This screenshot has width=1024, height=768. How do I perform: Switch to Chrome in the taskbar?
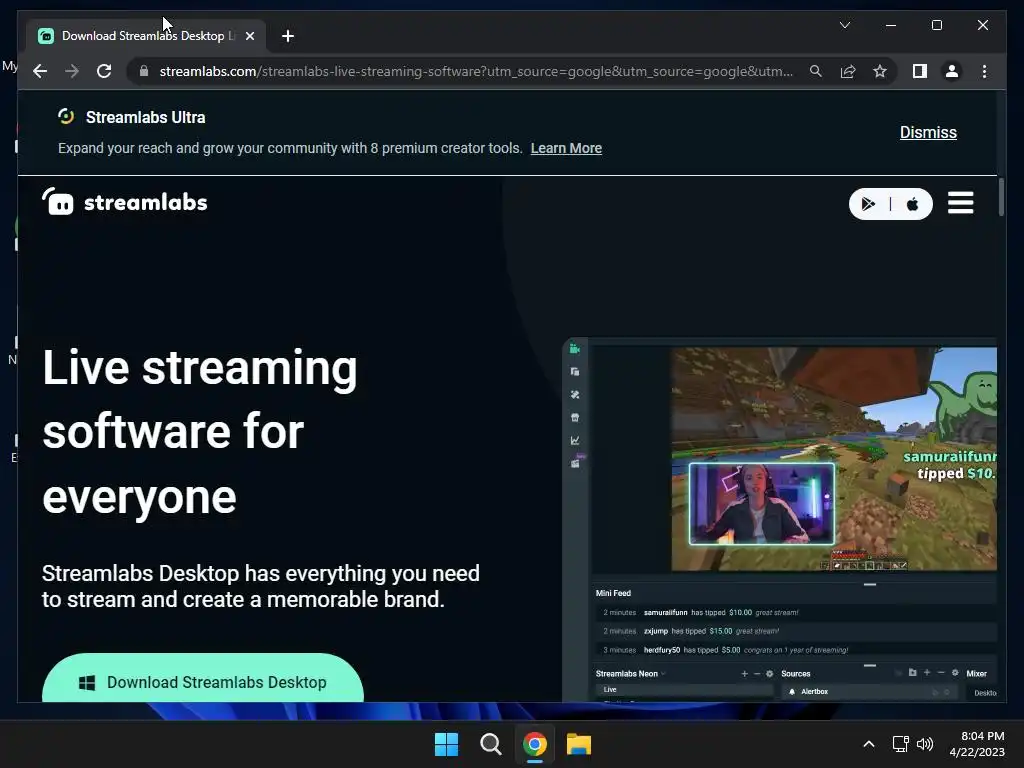(535, 744)
